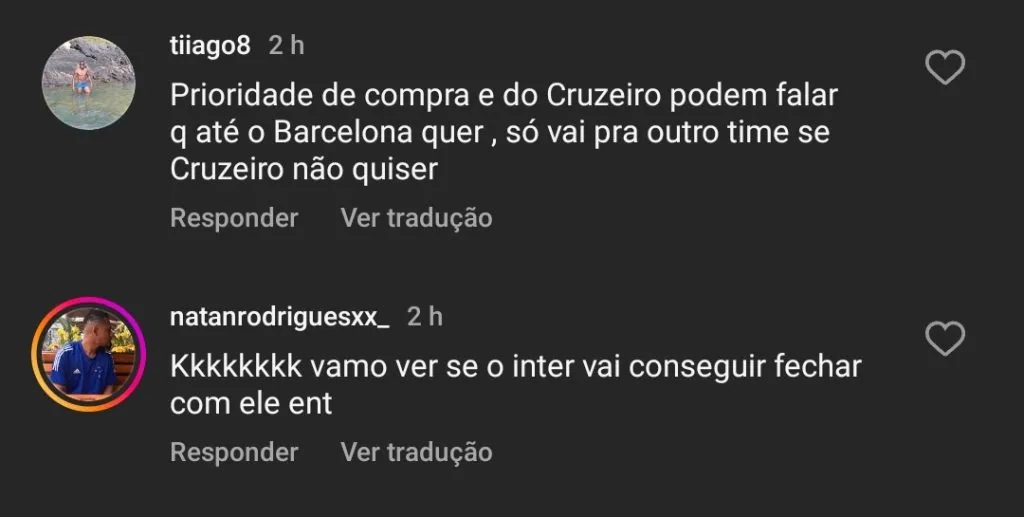Show translation of tiiago8's comment
The height and width of the screenshot is (517, 1024).
point(416,217)
